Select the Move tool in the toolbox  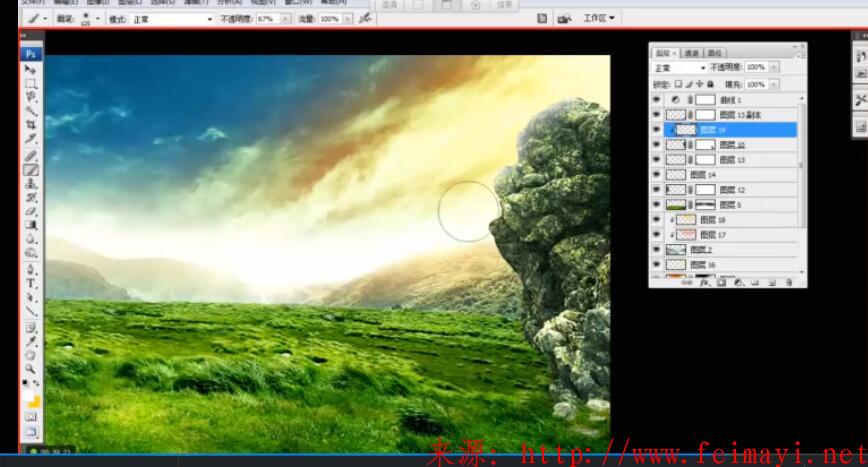(31, 70)
